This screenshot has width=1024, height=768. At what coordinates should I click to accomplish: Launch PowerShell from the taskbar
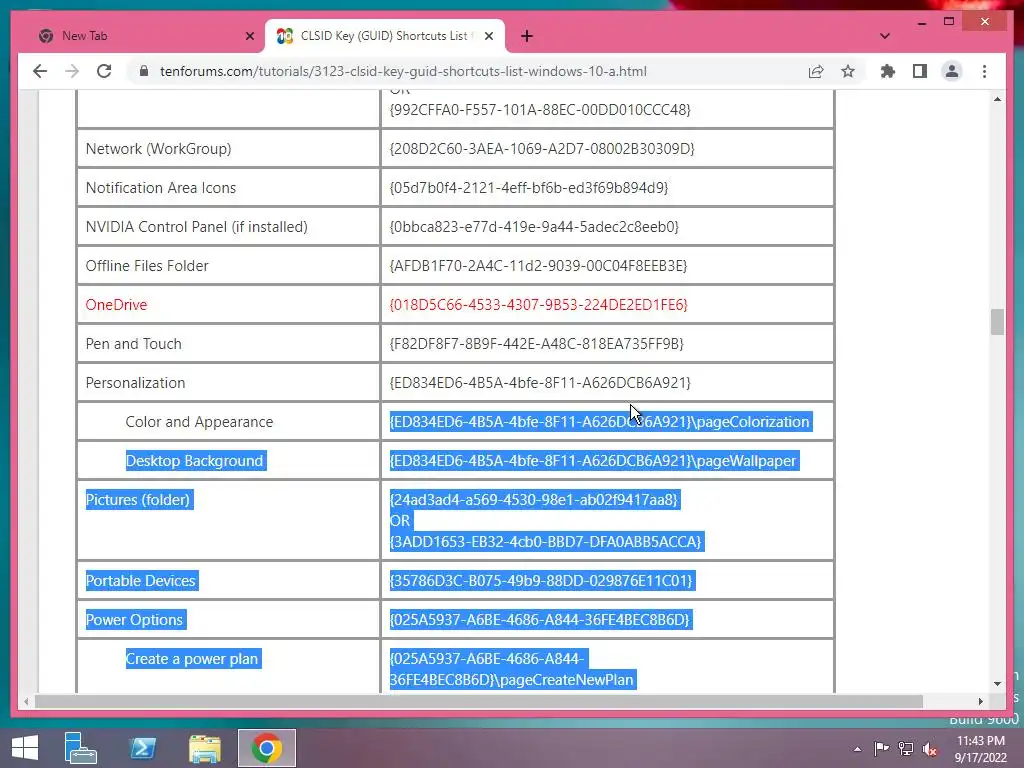[143, 748]
